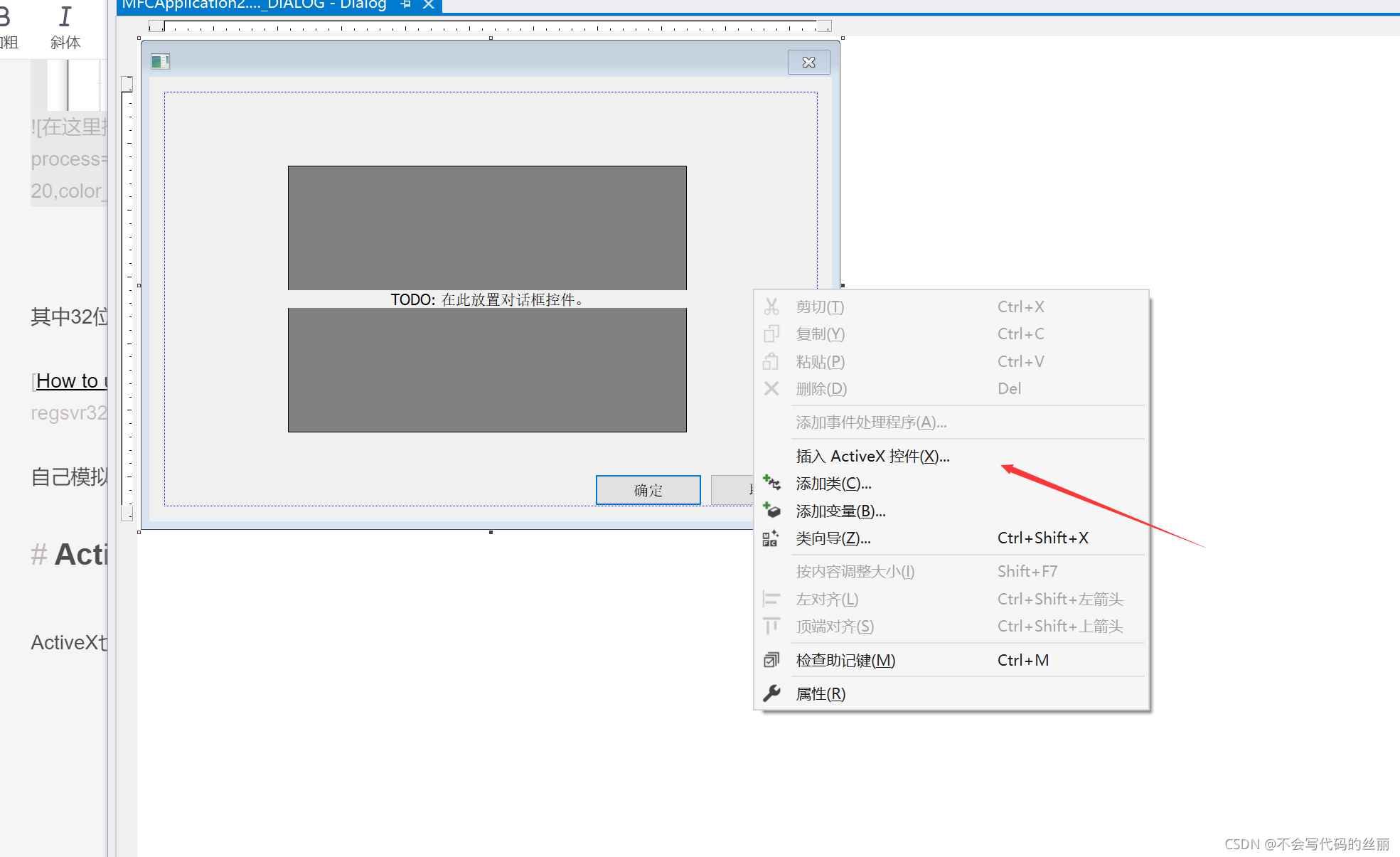Open 属性 properties dialog
This screenshot has width=1400, height=857.
[819, 692]
